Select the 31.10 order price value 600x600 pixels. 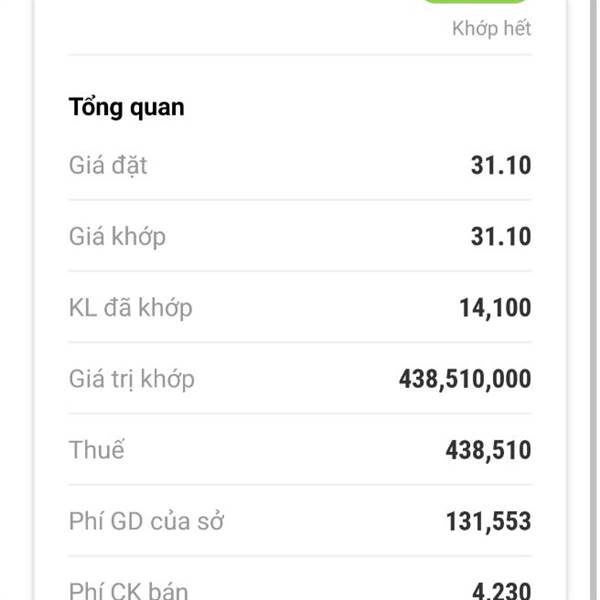tap(501, 165)
